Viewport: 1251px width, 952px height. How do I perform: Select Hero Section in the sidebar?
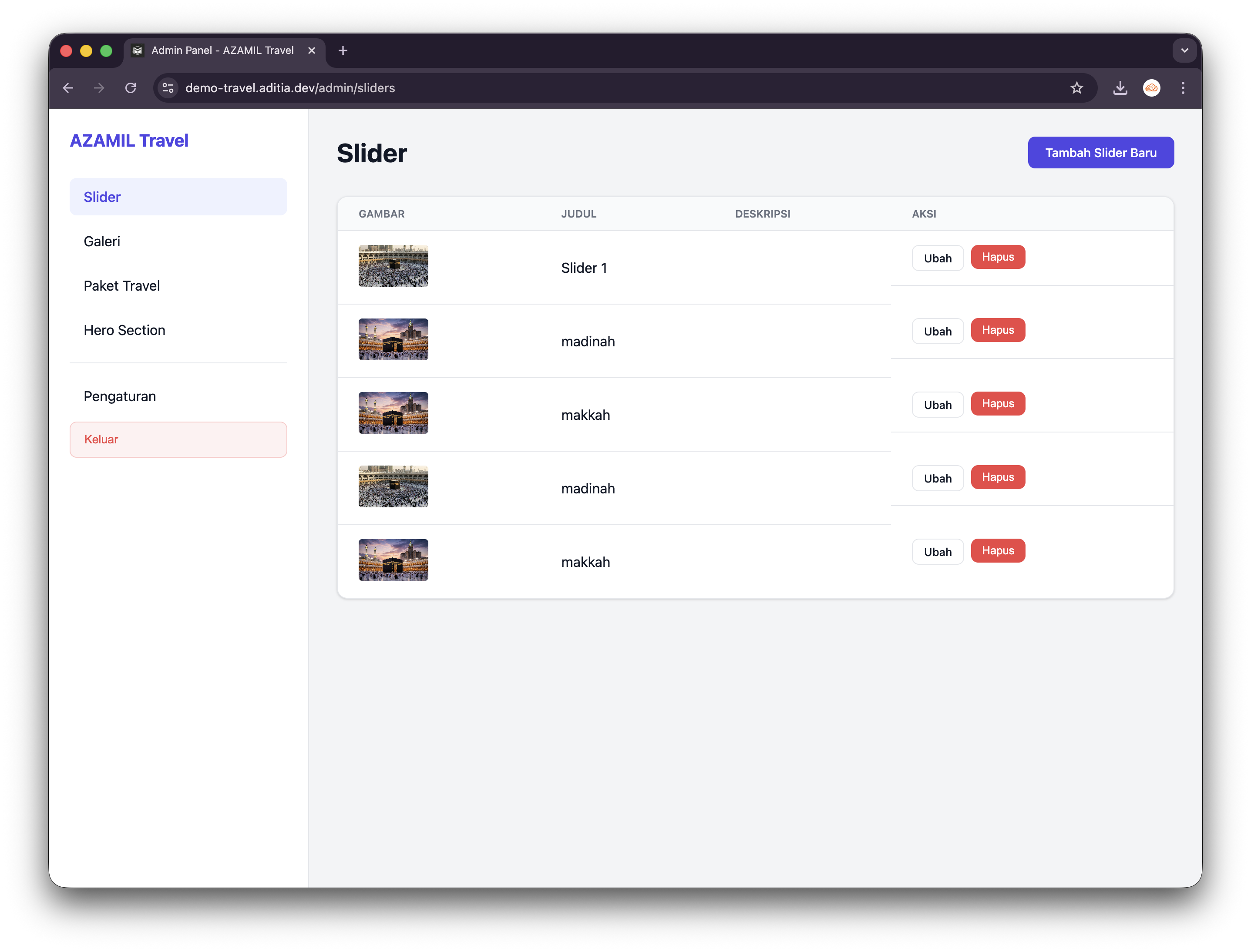pyautogui.click(x=124, y=330)
